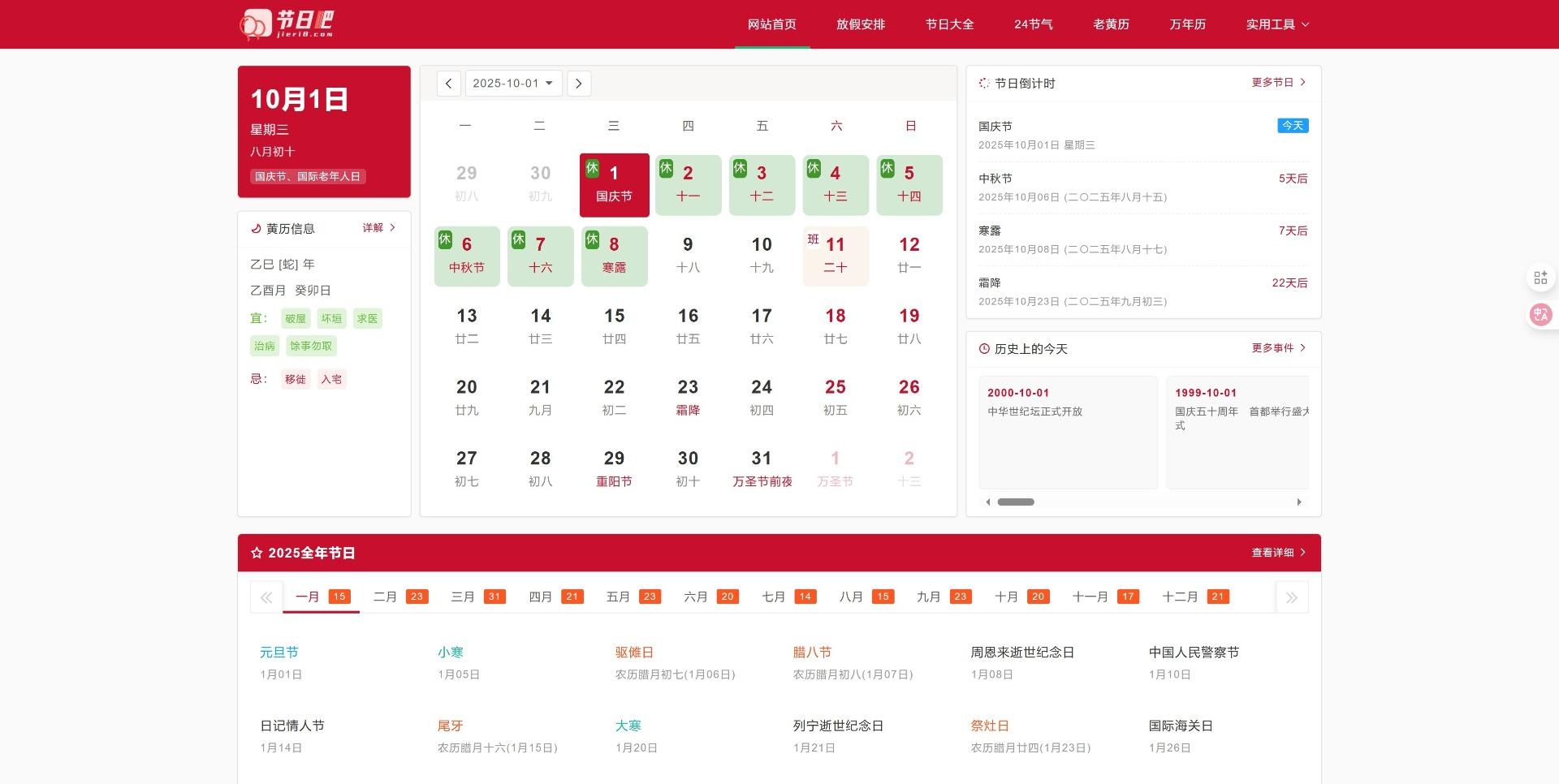The width and height of the screenshot is (1559, 784).
Task: Click the history events horizontal scrollbar thumb
Action: point(1016,502)
